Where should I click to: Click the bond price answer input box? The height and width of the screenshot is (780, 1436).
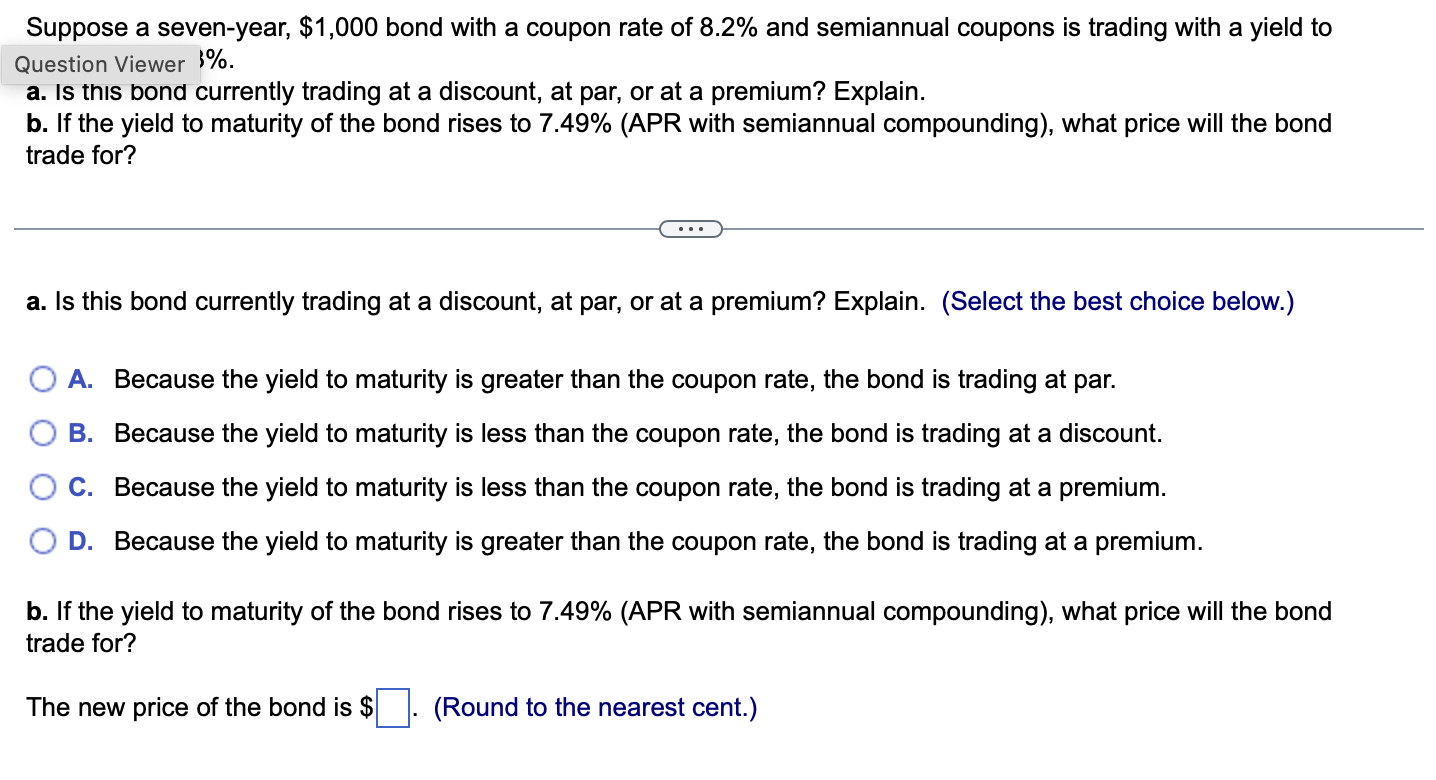(x=392, y=707)
